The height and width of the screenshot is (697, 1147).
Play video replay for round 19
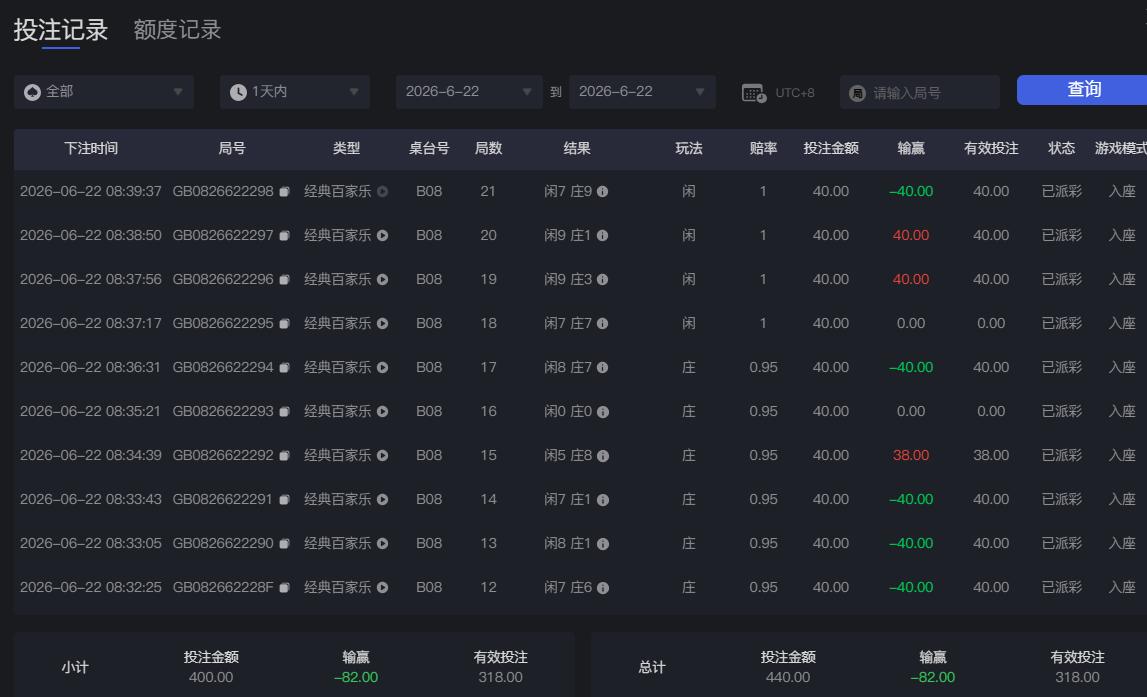(383, 279)
